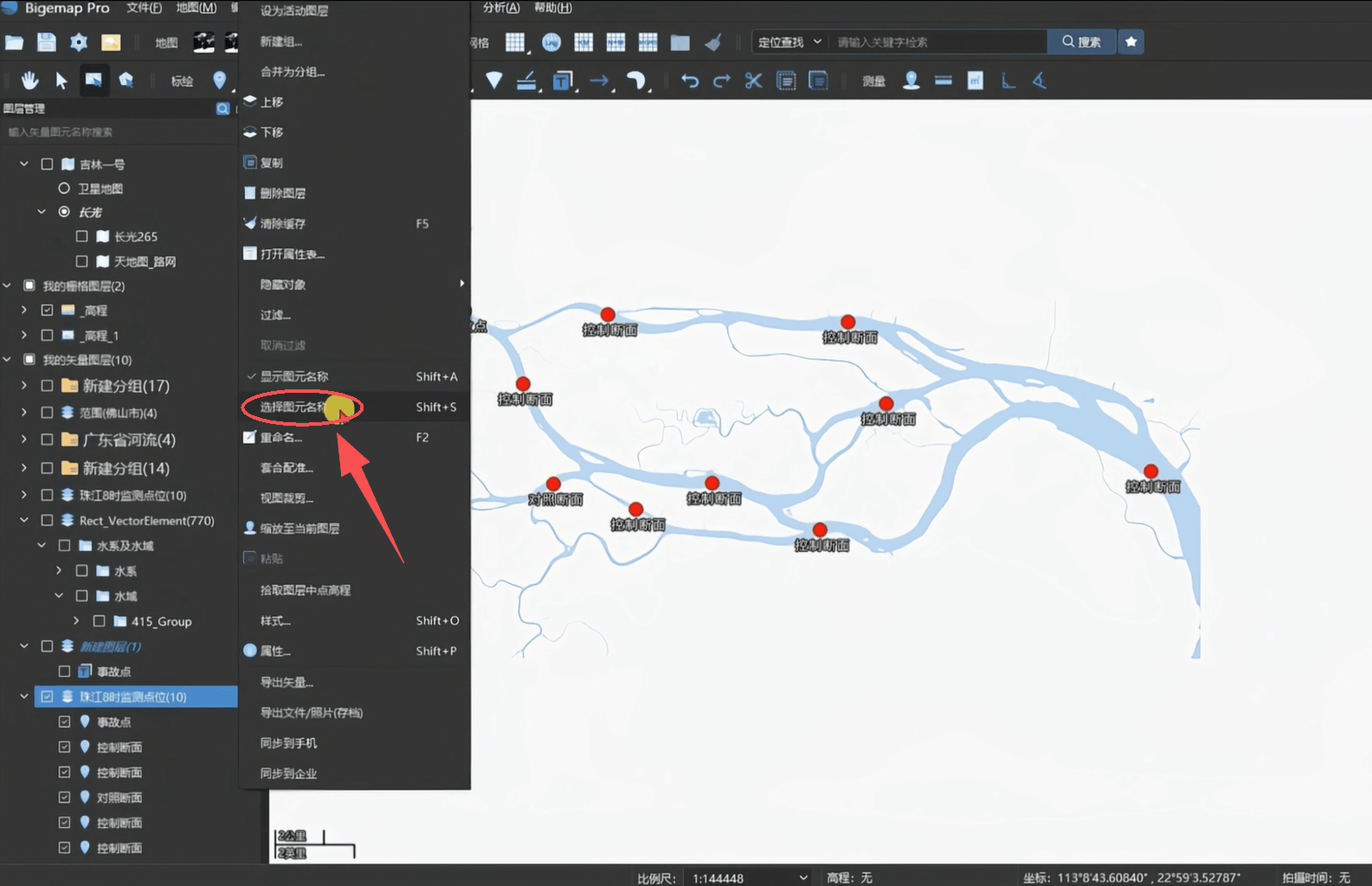Image resolution: width=1372 pixels, height=886 pixels.
Task: Open the 隐藏对象 submenu
Action: [x=354, y=284]
